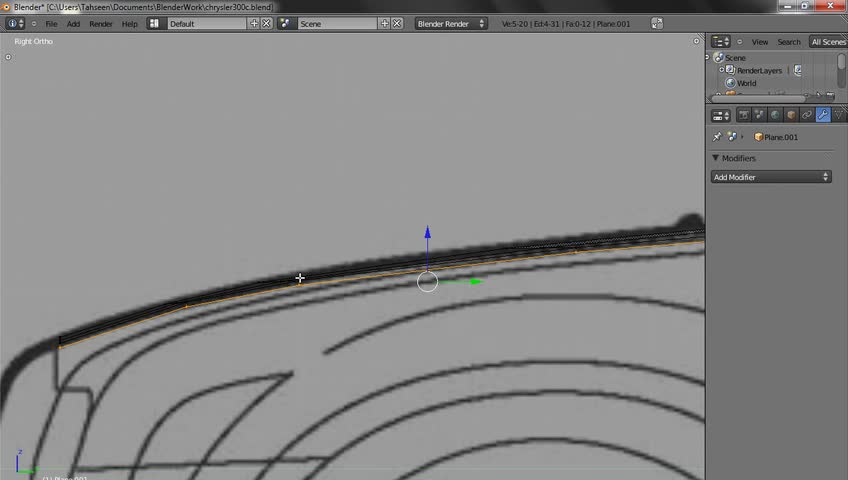The image size is (848, 480).
Task: Delete the Default screen layout
Action: click(x=266, y=23)
